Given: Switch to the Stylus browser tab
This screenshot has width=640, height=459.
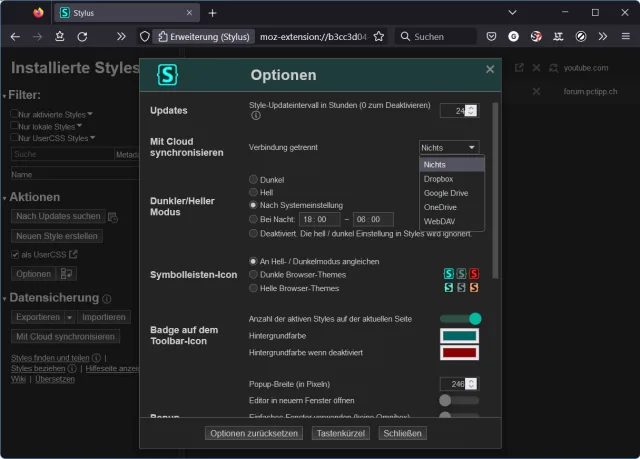Looking at the screenshot, I should [120, 13].
